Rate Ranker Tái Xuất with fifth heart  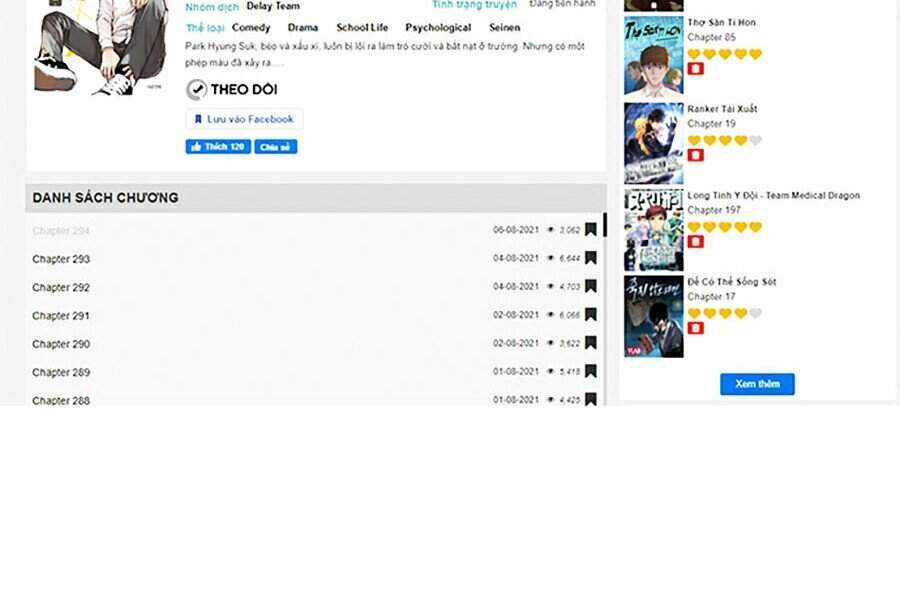(x=755, y=141)
